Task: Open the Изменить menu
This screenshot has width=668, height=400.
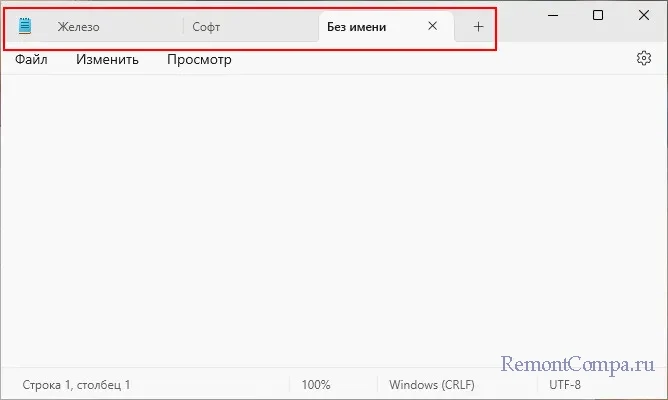Action: click(x=107, y=59)
